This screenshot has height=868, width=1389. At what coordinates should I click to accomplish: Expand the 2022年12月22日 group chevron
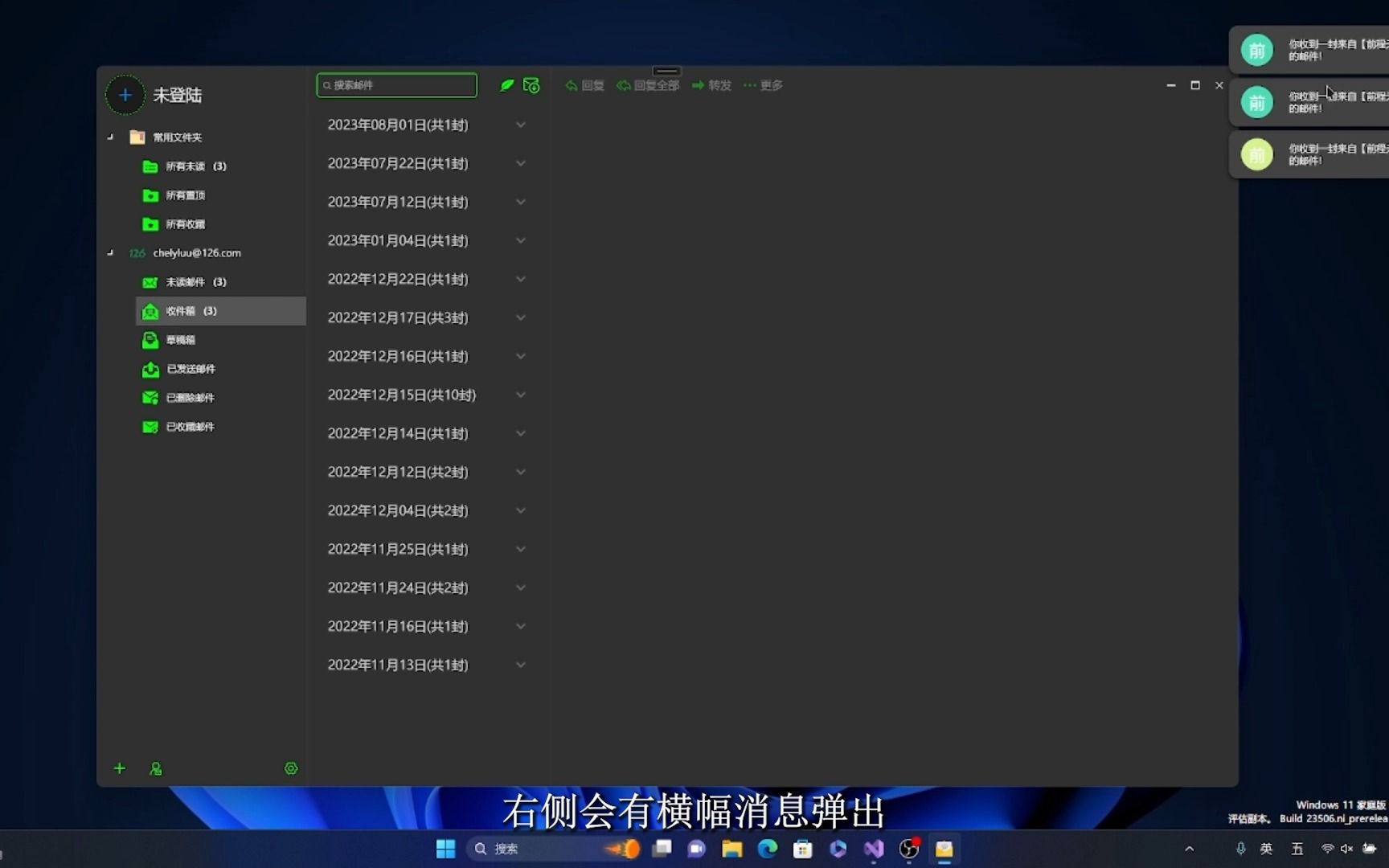(521, 279)
